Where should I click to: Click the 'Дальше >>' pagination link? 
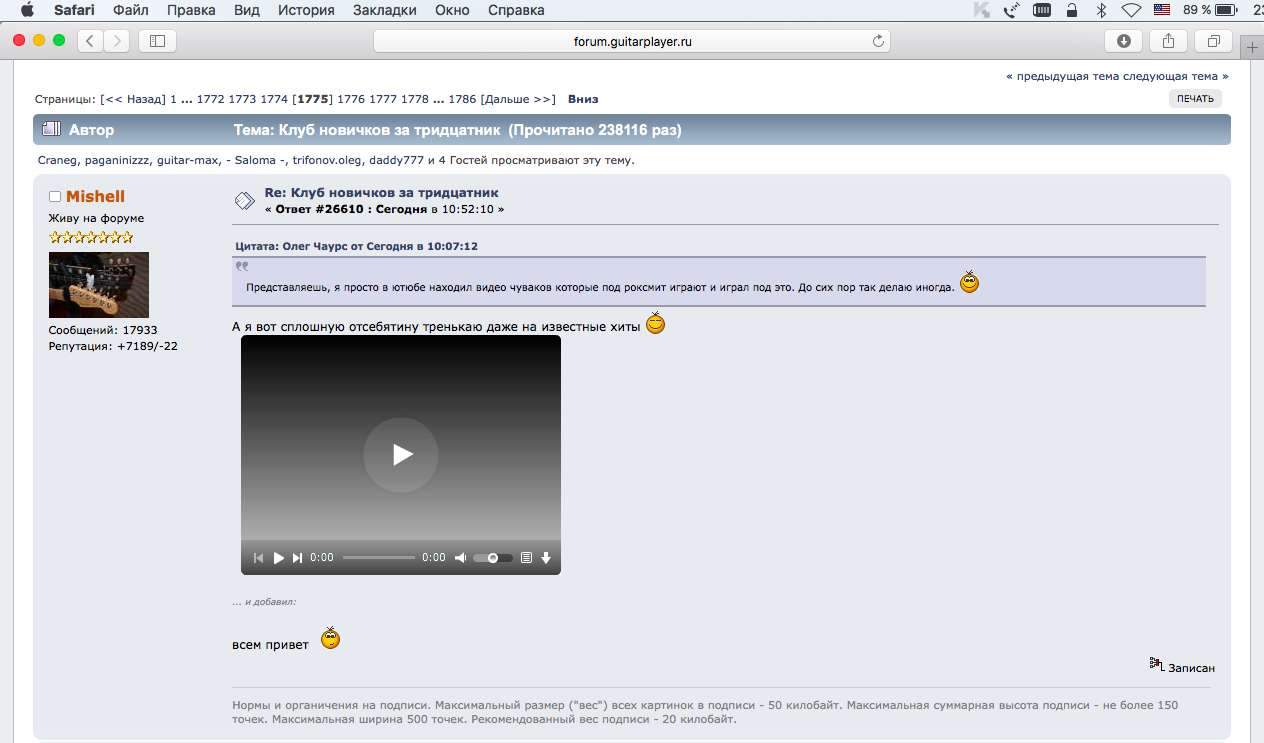pos(517,99)
